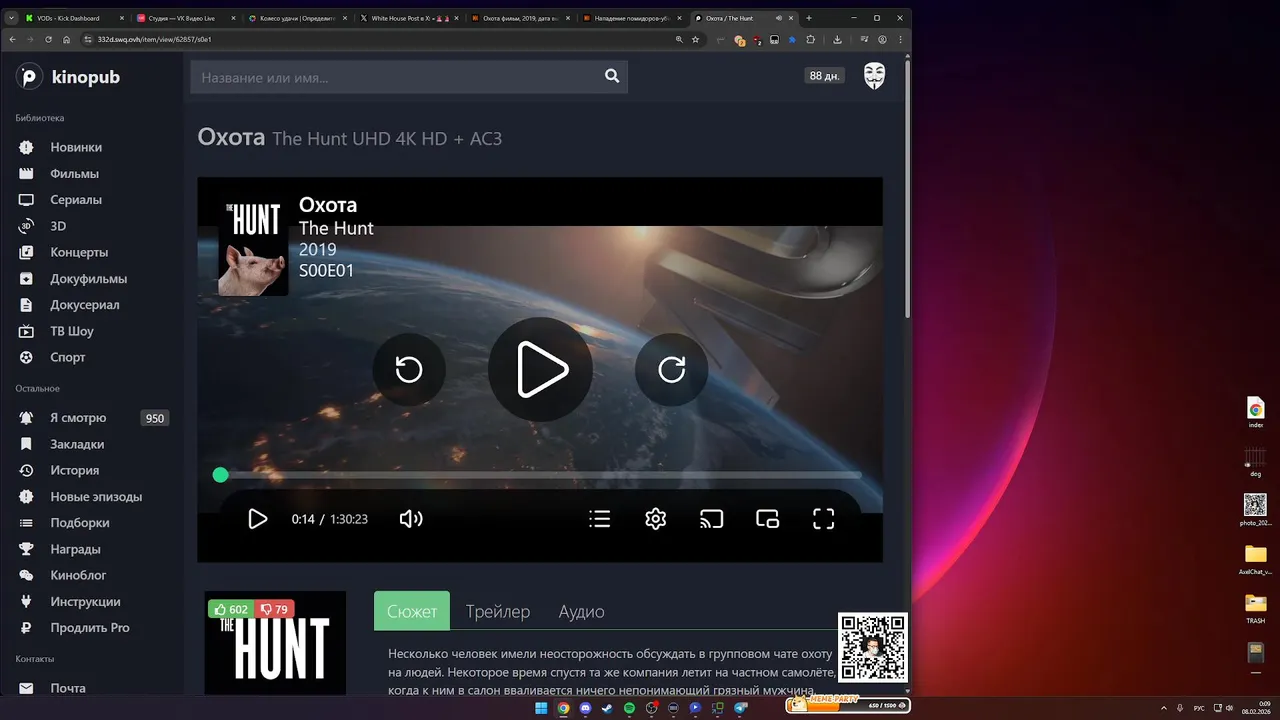1280x720 pixels.
Task: Click the search magnifier icon
Action: tap(612, 77)
